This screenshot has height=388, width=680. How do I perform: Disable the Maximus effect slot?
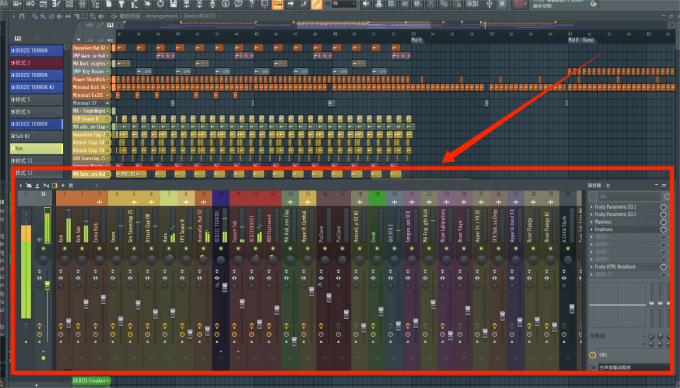tap(663, 222)
